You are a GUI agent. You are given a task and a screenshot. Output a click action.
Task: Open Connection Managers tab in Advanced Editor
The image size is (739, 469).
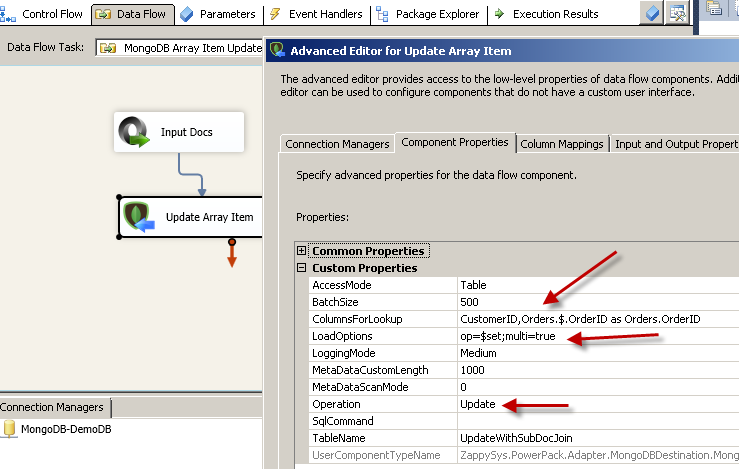337,144
